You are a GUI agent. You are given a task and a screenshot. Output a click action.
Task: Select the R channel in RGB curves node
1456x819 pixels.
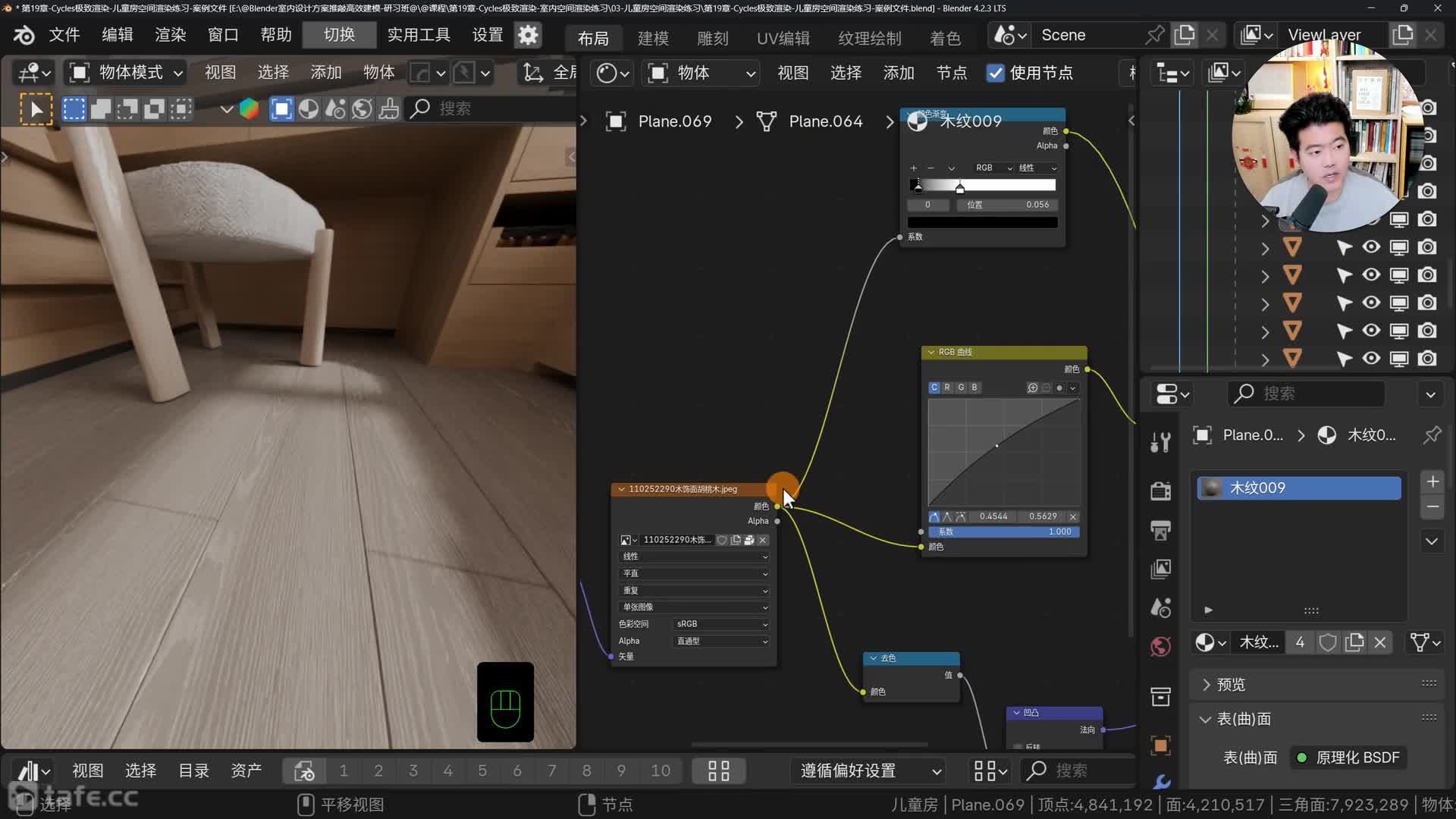coord(947,388)
